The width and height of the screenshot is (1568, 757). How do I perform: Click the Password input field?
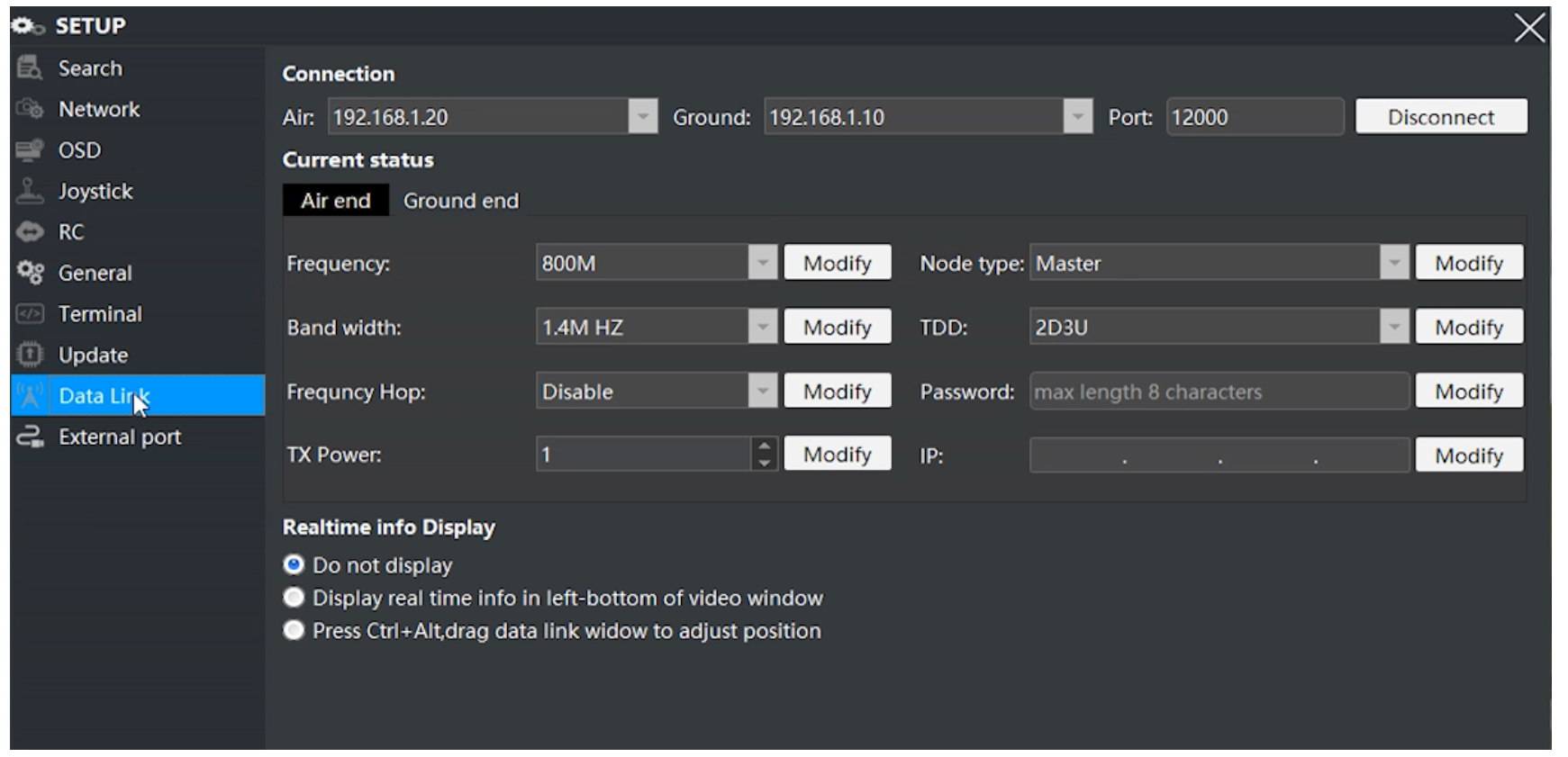click(x=1219, y=392)
